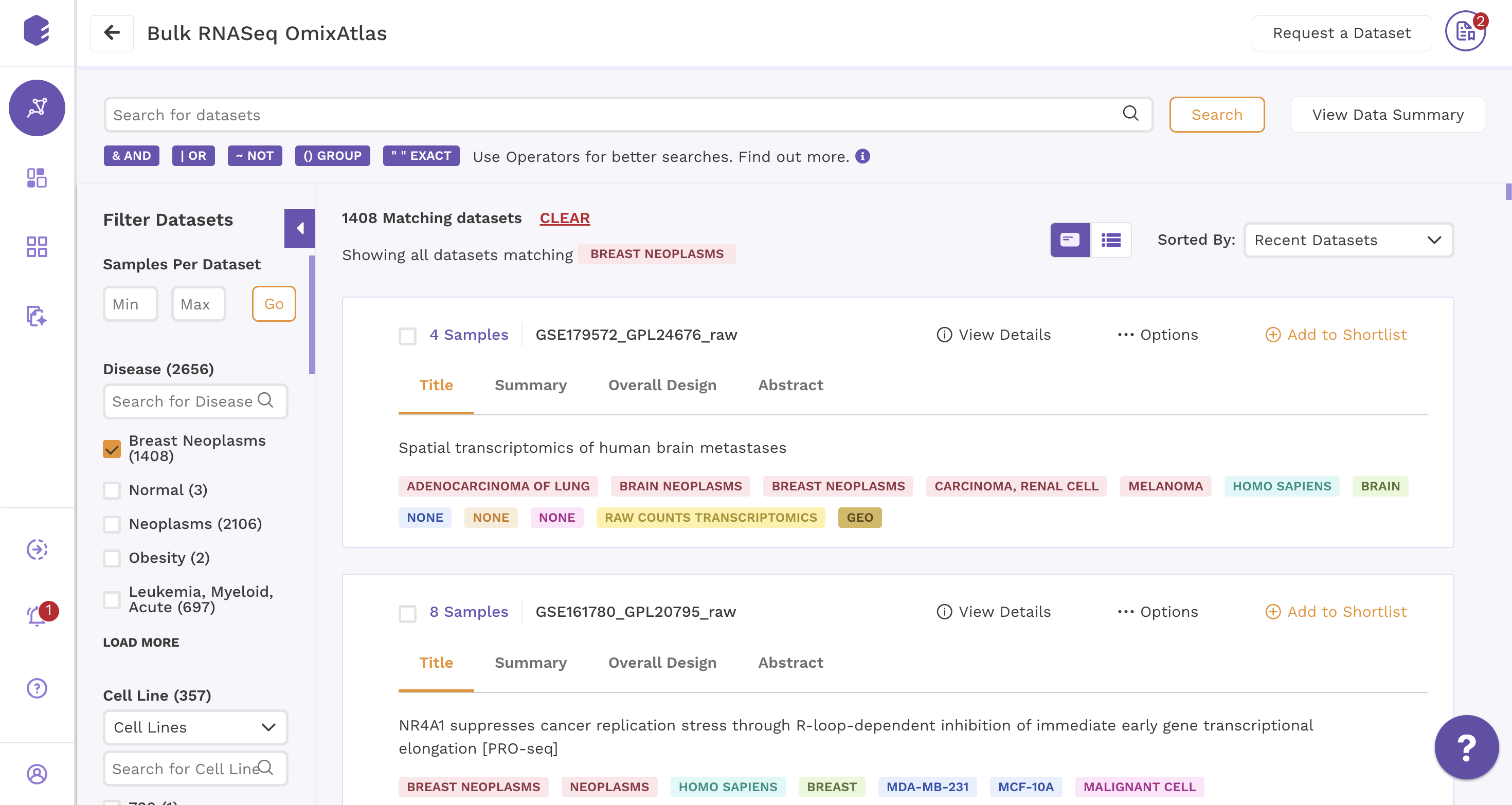Add GSE179572_GPL24676_raw to Shortlist

[x=1336, y=335]
